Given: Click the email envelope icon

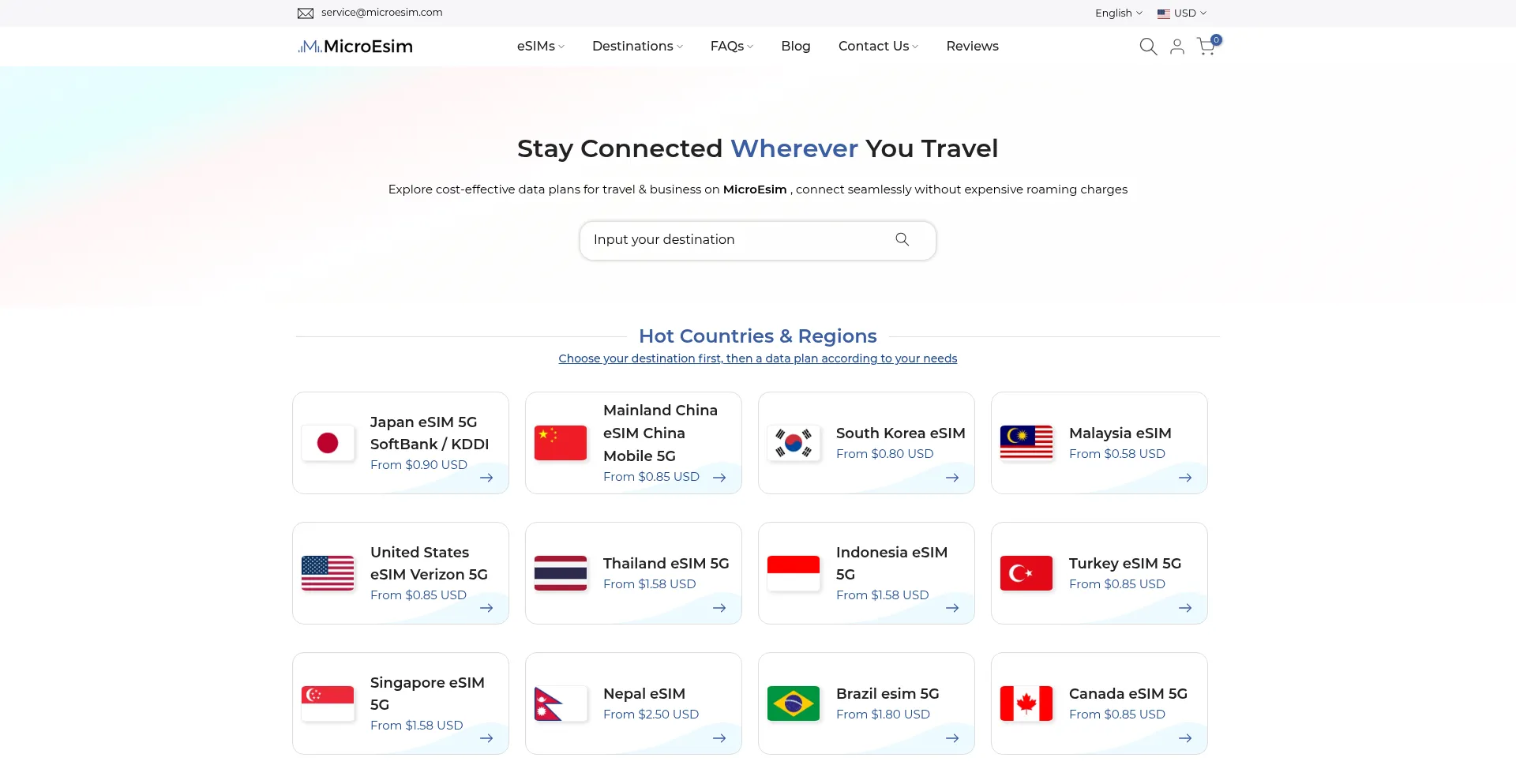Looking at the screenshot, I should click(306, 13).
